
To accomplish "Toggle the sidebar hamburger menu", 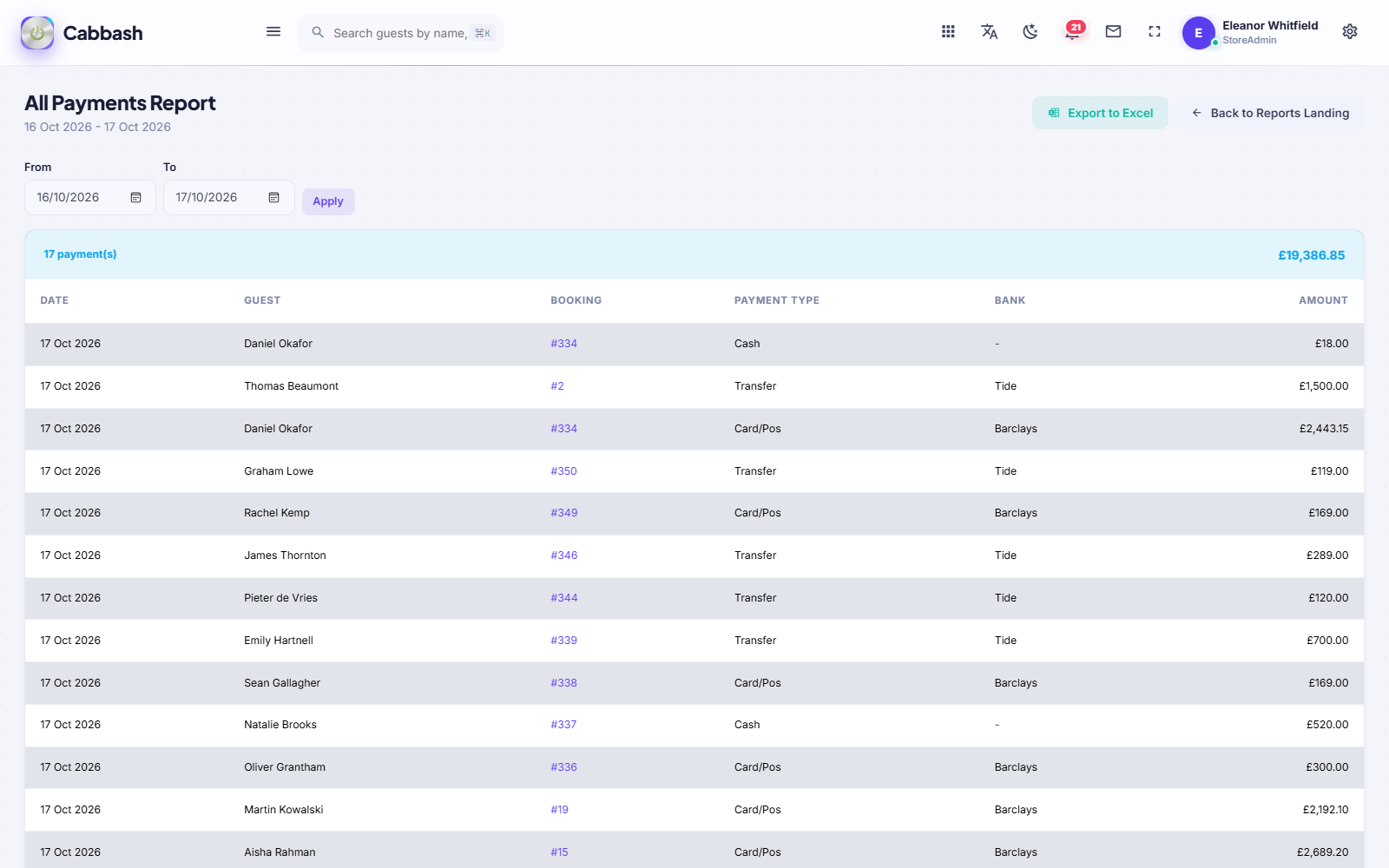I will coord(273,32).
